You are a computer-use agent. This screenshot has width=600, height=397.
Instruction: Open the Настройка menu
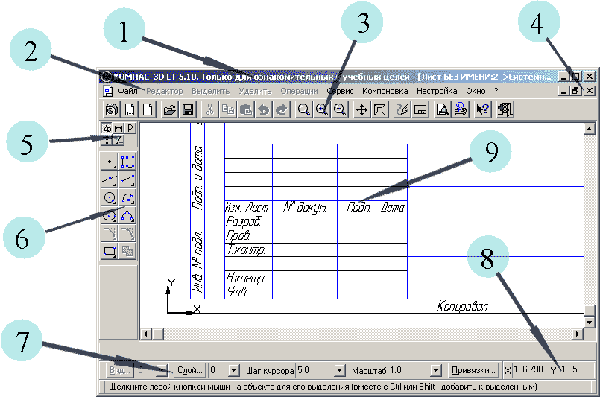pos(437,91)
